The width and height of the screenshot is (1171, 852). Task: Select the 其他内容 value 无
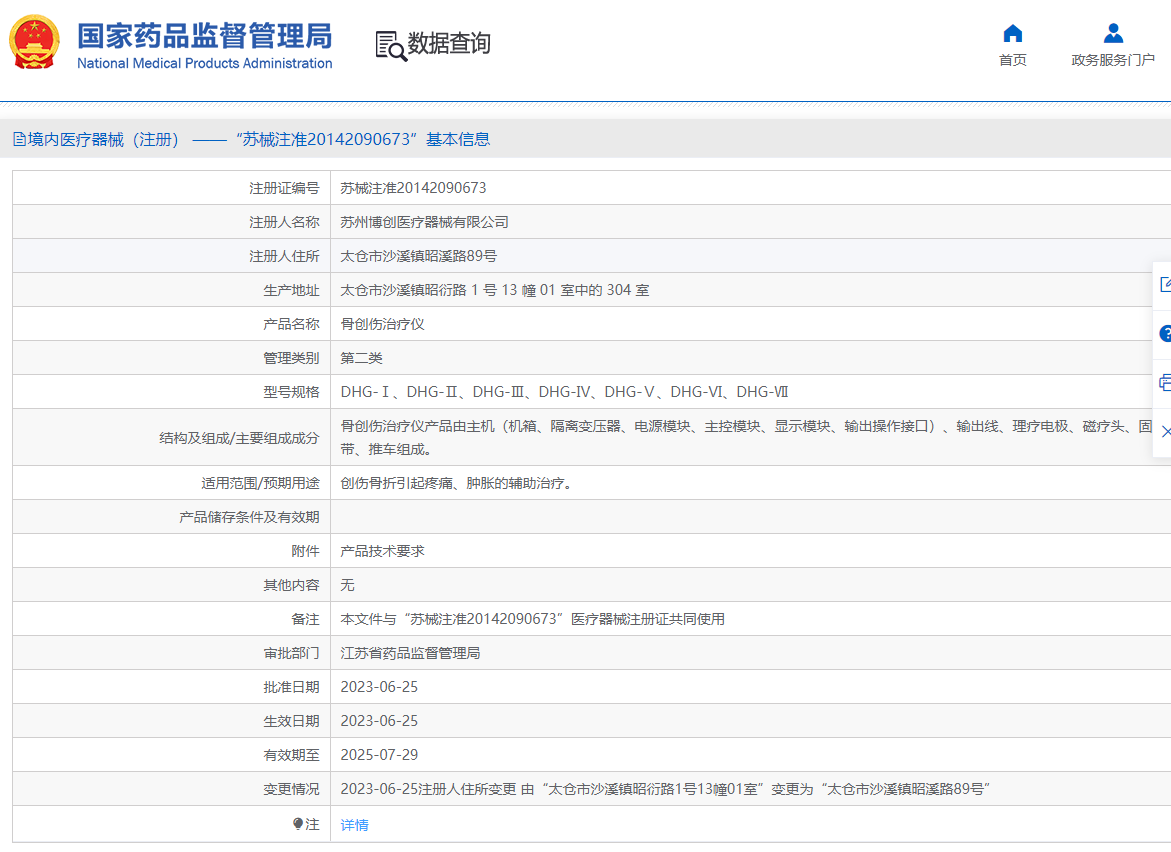click(347, 585)
